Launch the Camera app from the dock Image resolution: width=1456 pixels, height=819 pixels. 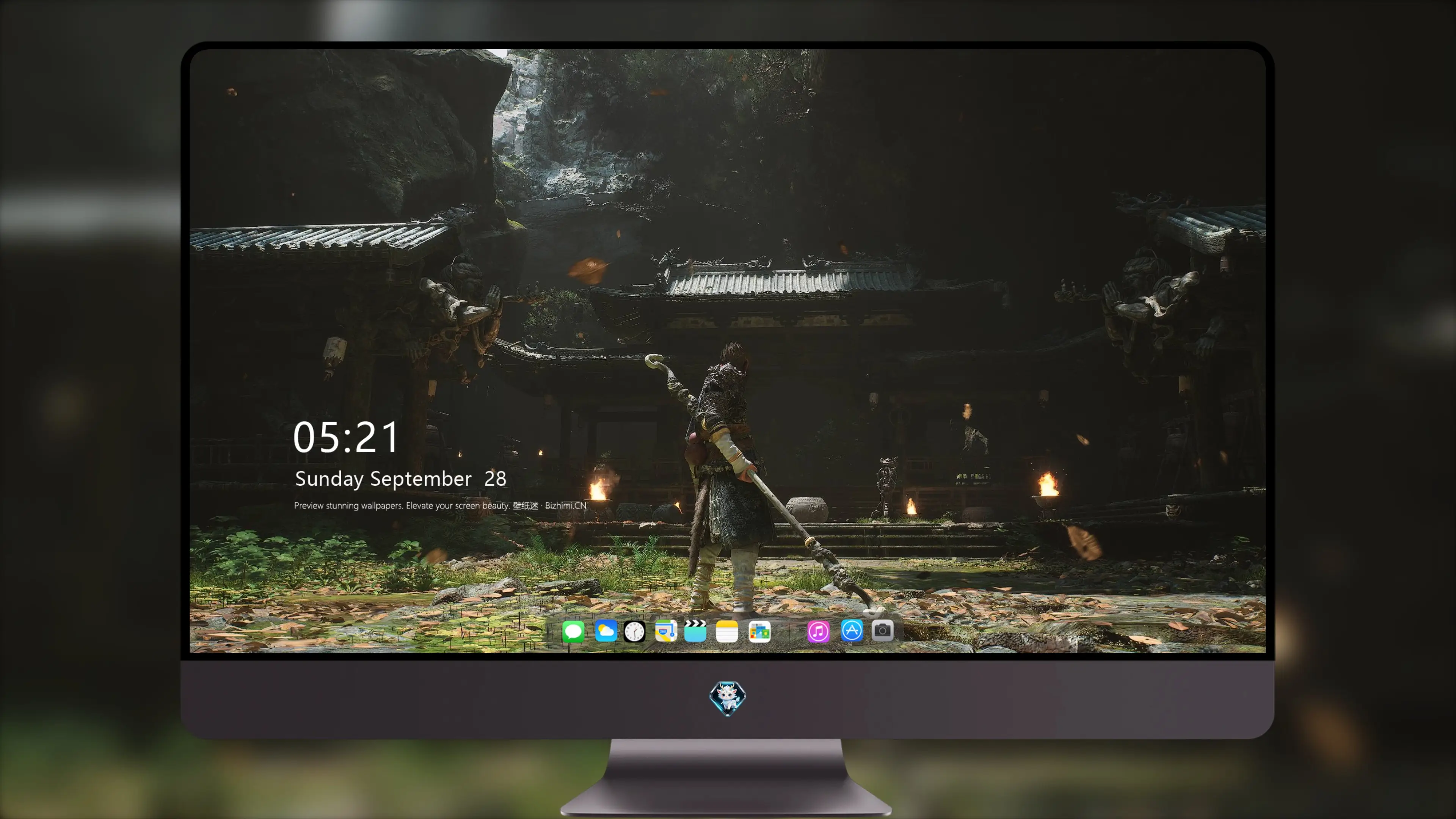coord(882,631)
